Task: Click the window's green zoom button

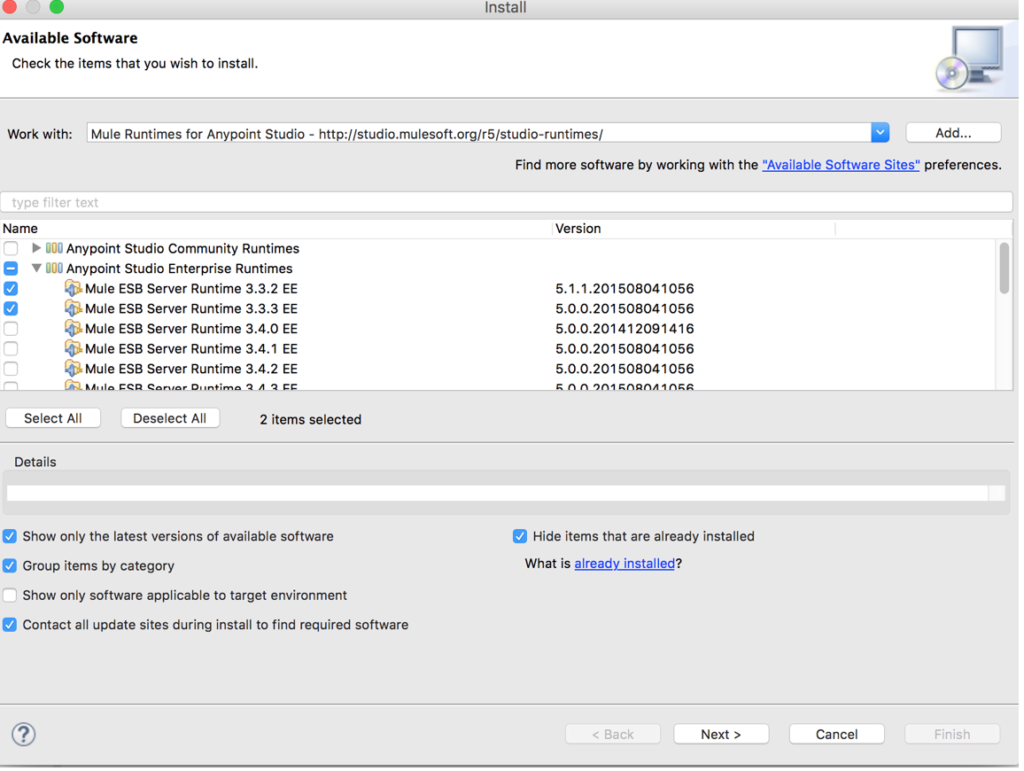Action: (x=57, y=7)
